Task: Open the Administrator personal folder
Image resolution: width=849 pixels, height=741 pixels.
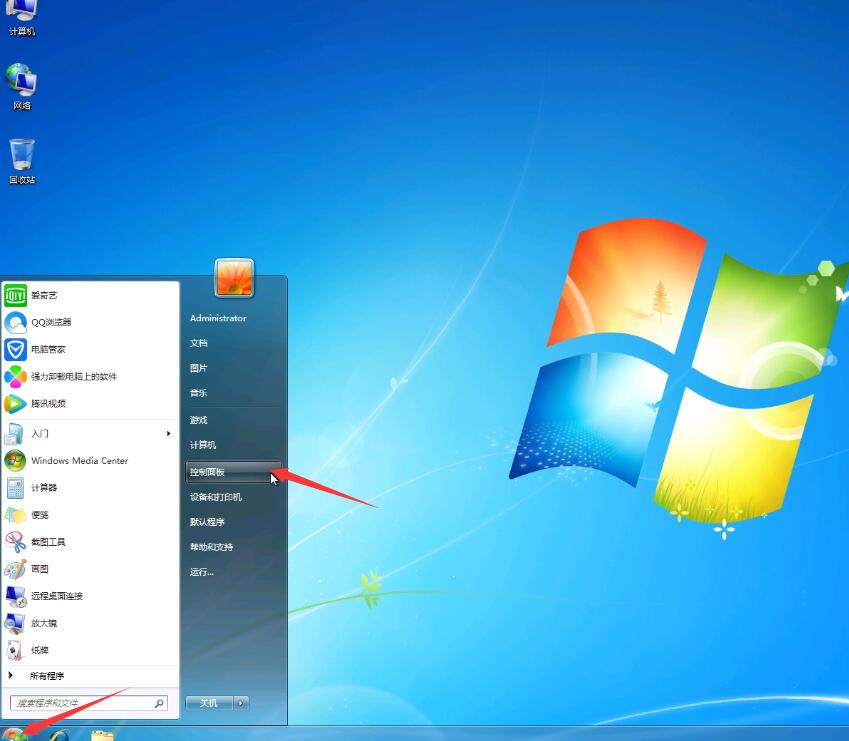Action: point(218,318)
